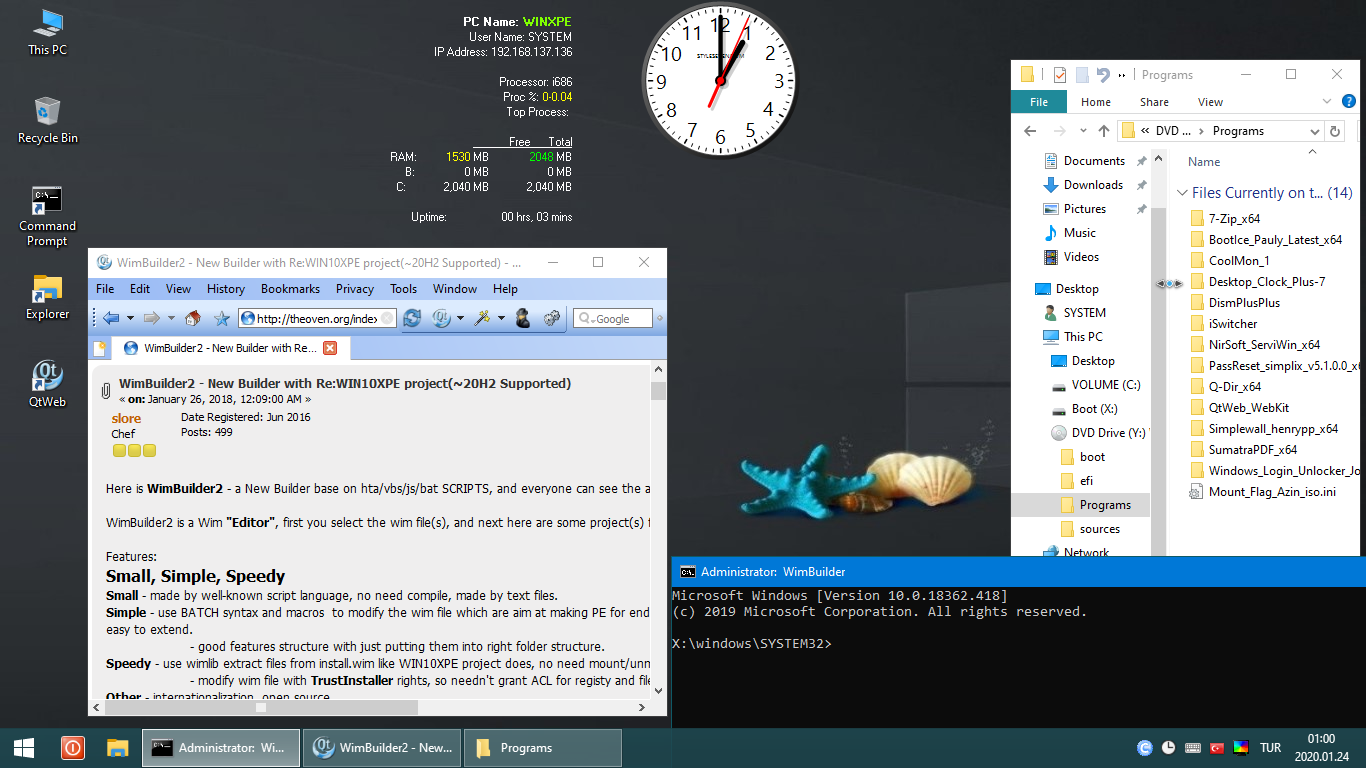The image size is (1366, 768).
Task: Click the Forward arrow in QtWeb toolbar
Action: click(151, 318)
